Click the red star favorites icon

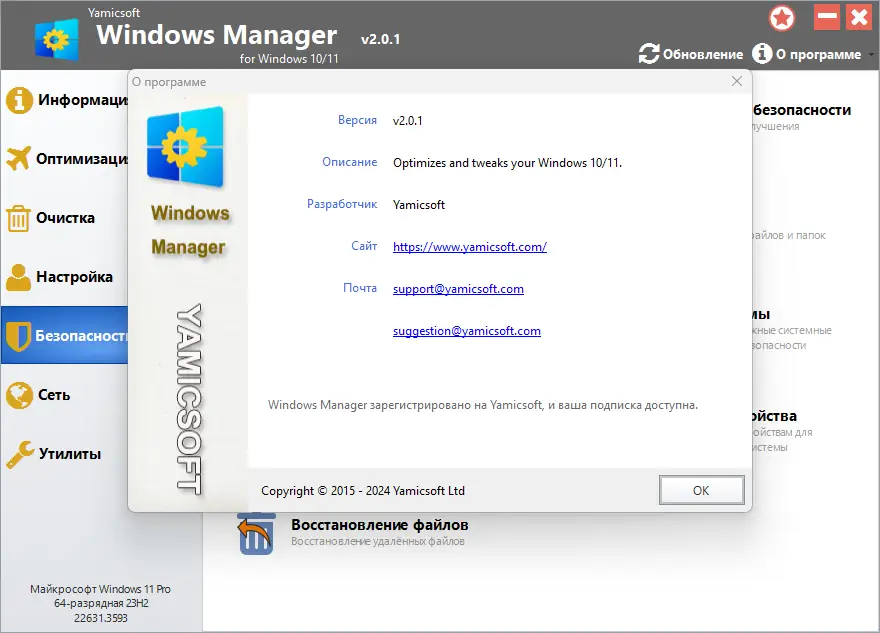[x=782, y=18]
